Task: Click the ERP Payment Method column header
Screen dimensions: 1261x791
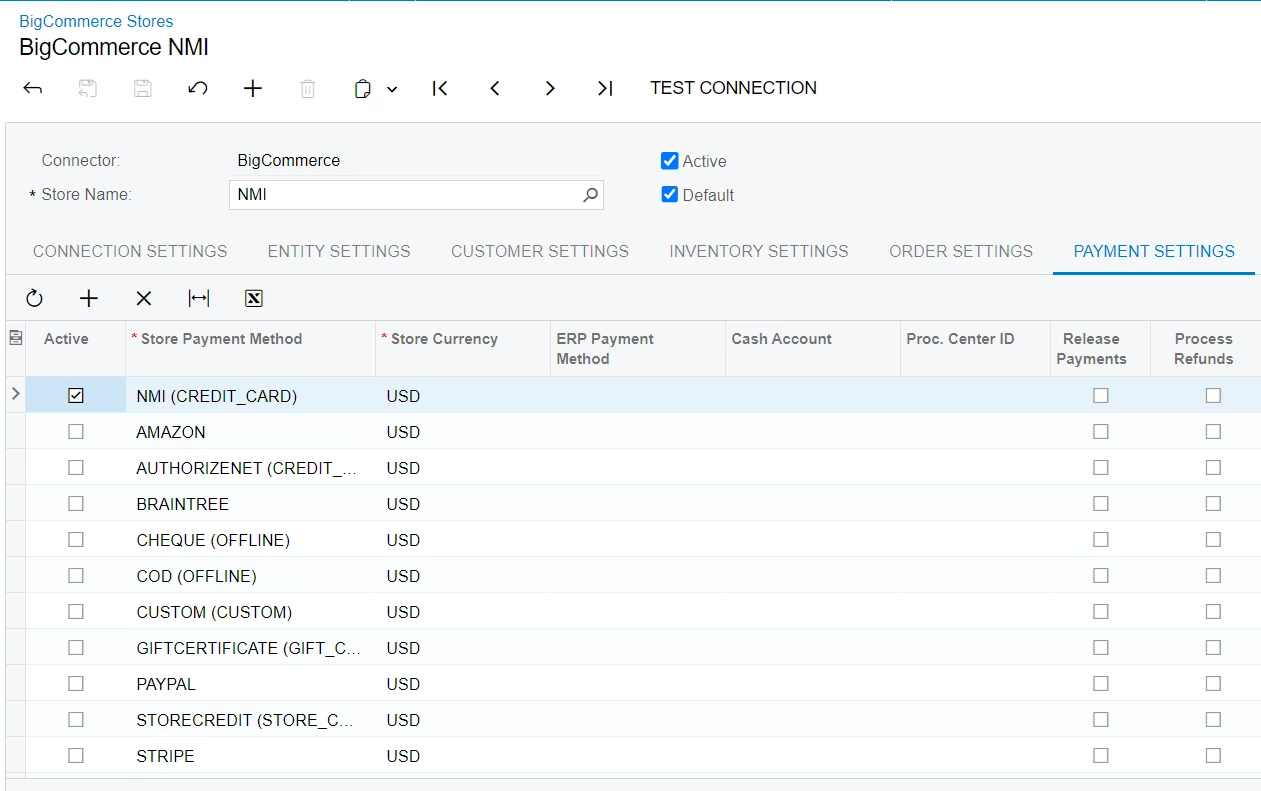Action: click(638, 349)
